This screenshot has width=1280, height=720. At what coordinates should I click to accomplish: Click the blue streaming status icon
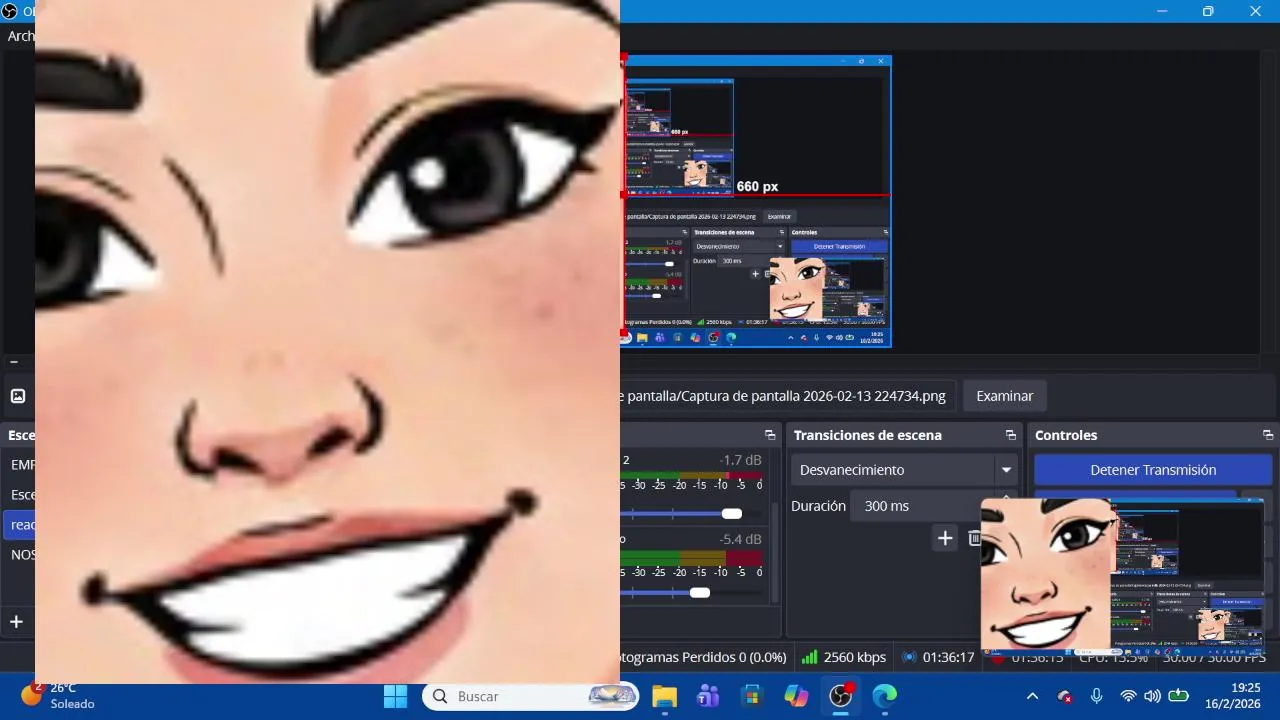click(x=909, y=657)
